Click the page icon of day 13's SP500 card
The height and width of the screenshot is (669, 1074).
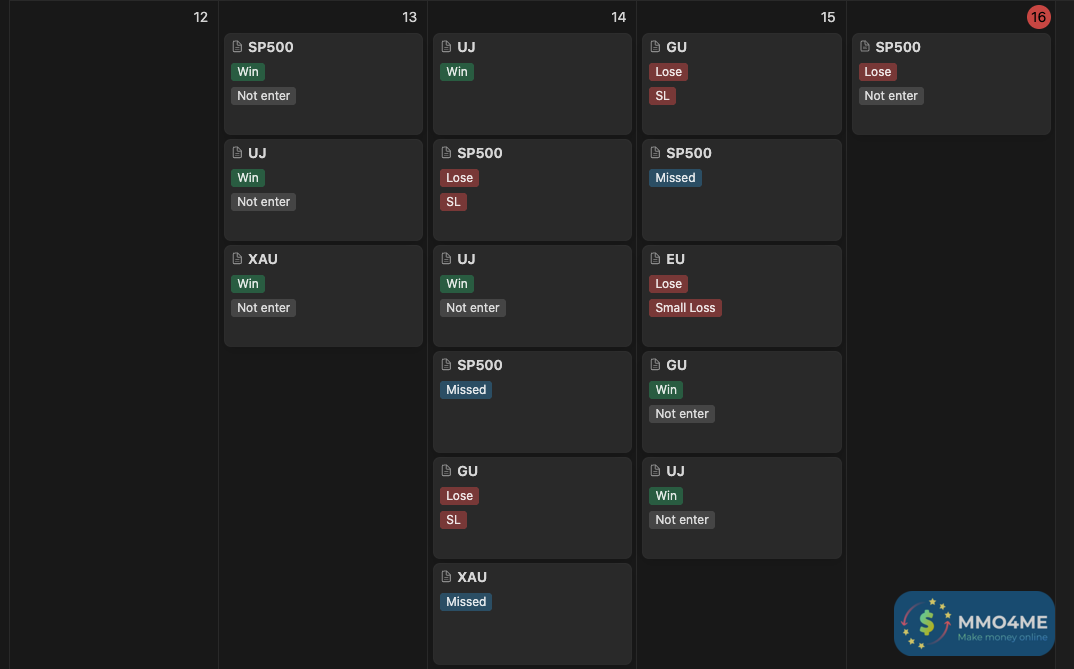tap(238, 47)
